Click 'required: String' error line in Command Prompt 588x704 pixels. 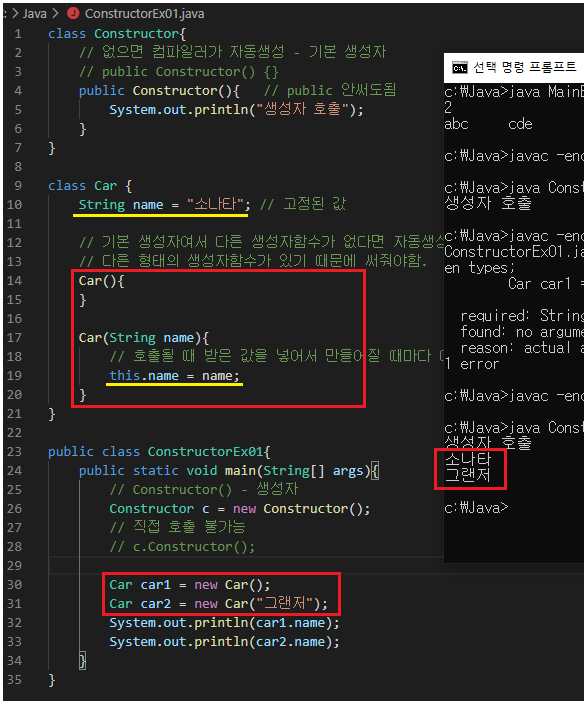522,316
